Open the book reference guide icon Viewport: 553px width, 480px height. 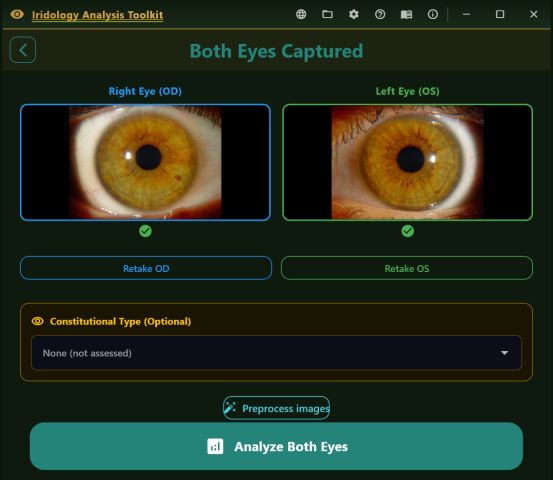[406, 14]
